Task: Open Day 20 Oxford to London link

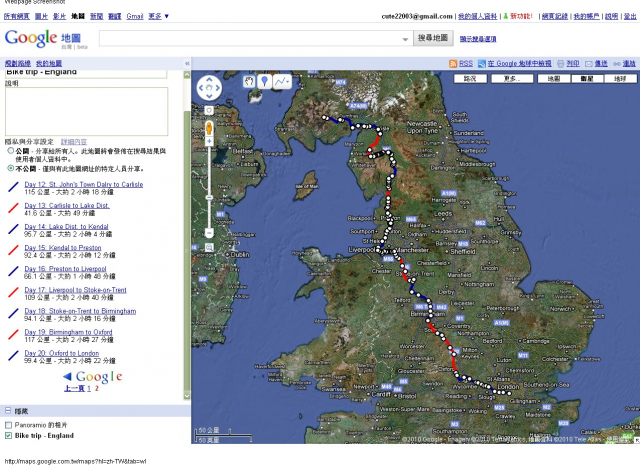Action: pos(62,353)
